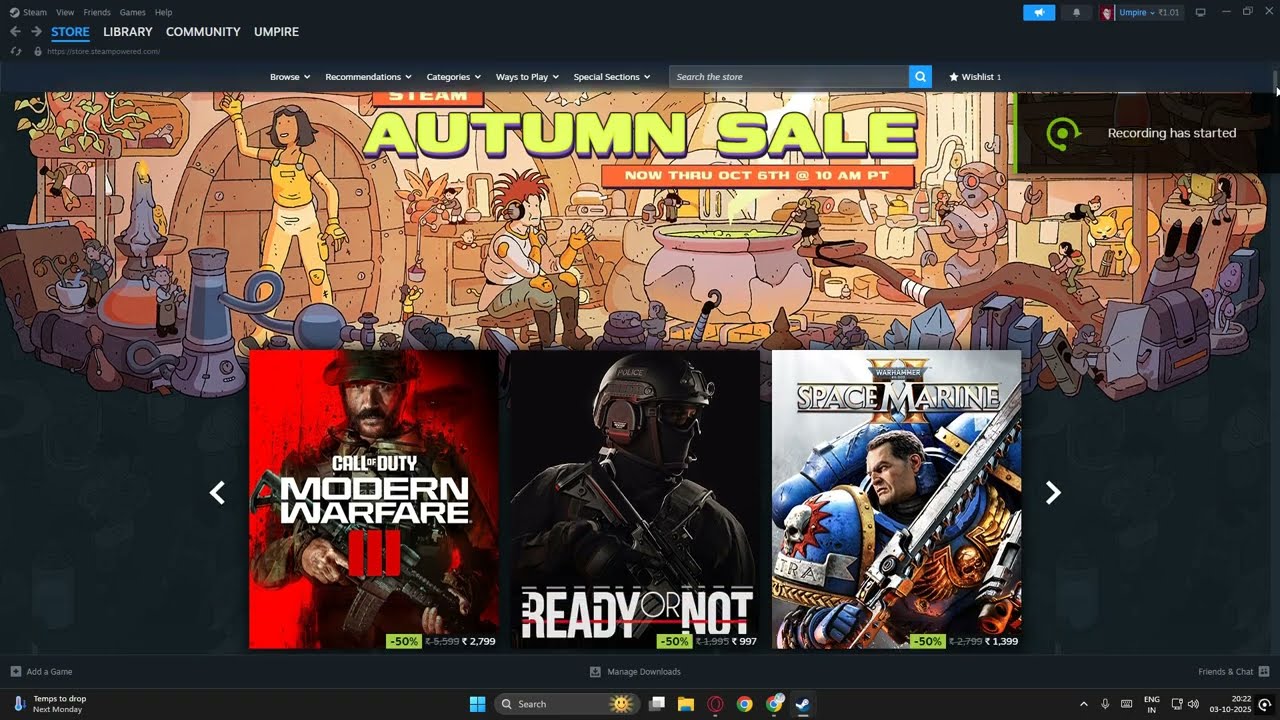Show hidden tray icons chevron
Viewport: 1280px width, 720px height.
(x=1083, y=704)
